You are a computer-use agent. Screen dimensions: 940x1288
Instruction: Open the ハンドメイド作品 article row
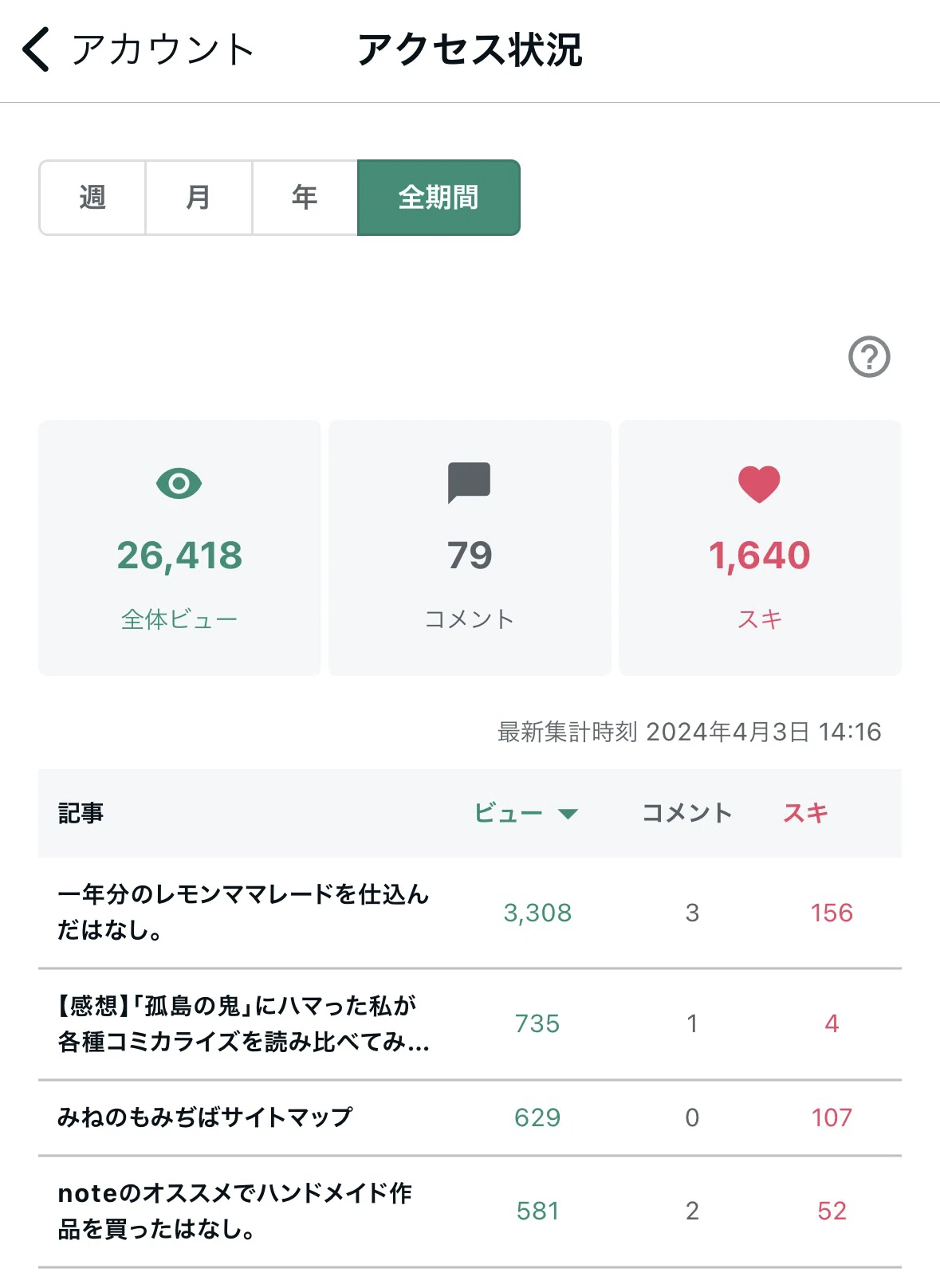click(470, 1211)
